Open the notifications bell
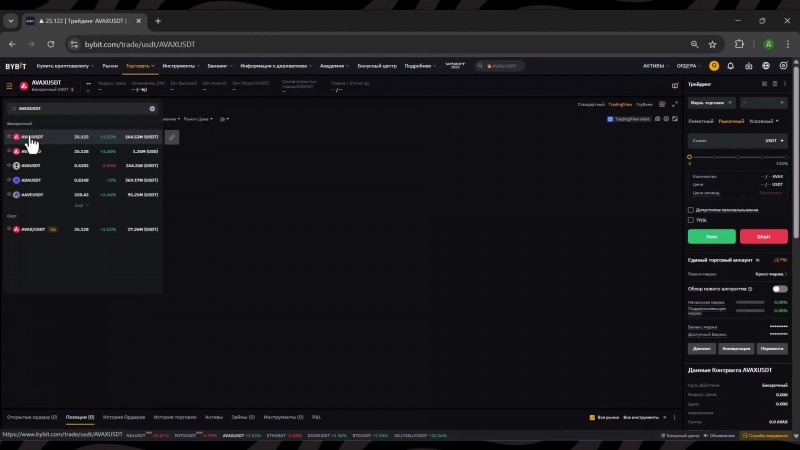 731,66
